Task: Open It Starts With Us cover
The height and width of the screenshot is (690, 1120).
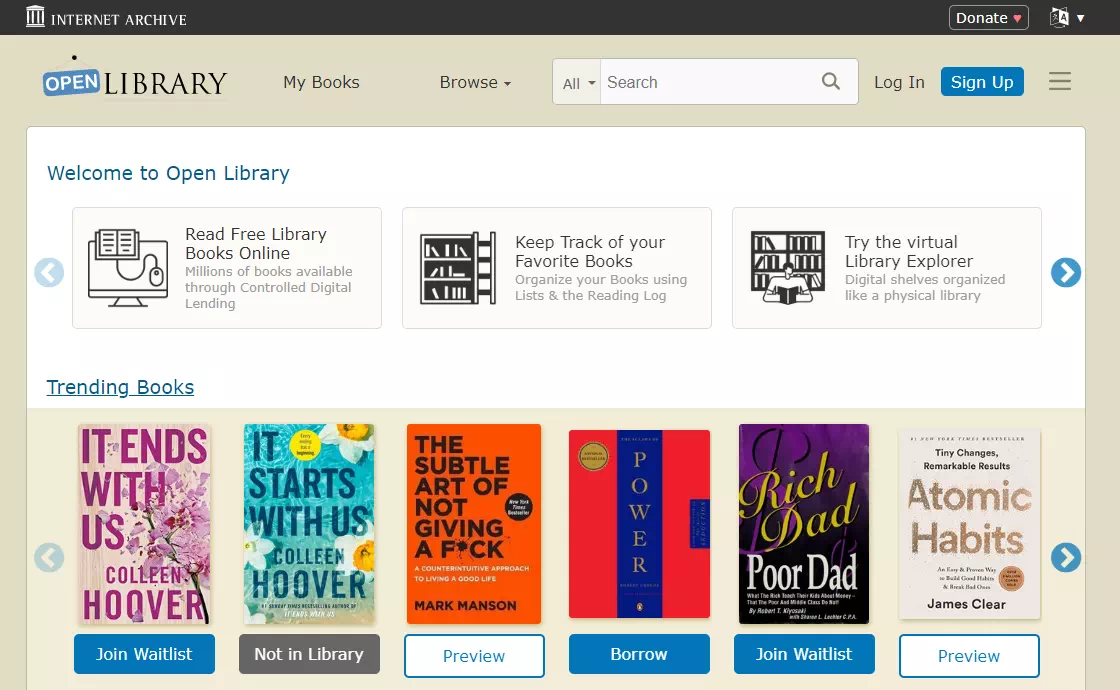Action: click(x=309, y=524)
